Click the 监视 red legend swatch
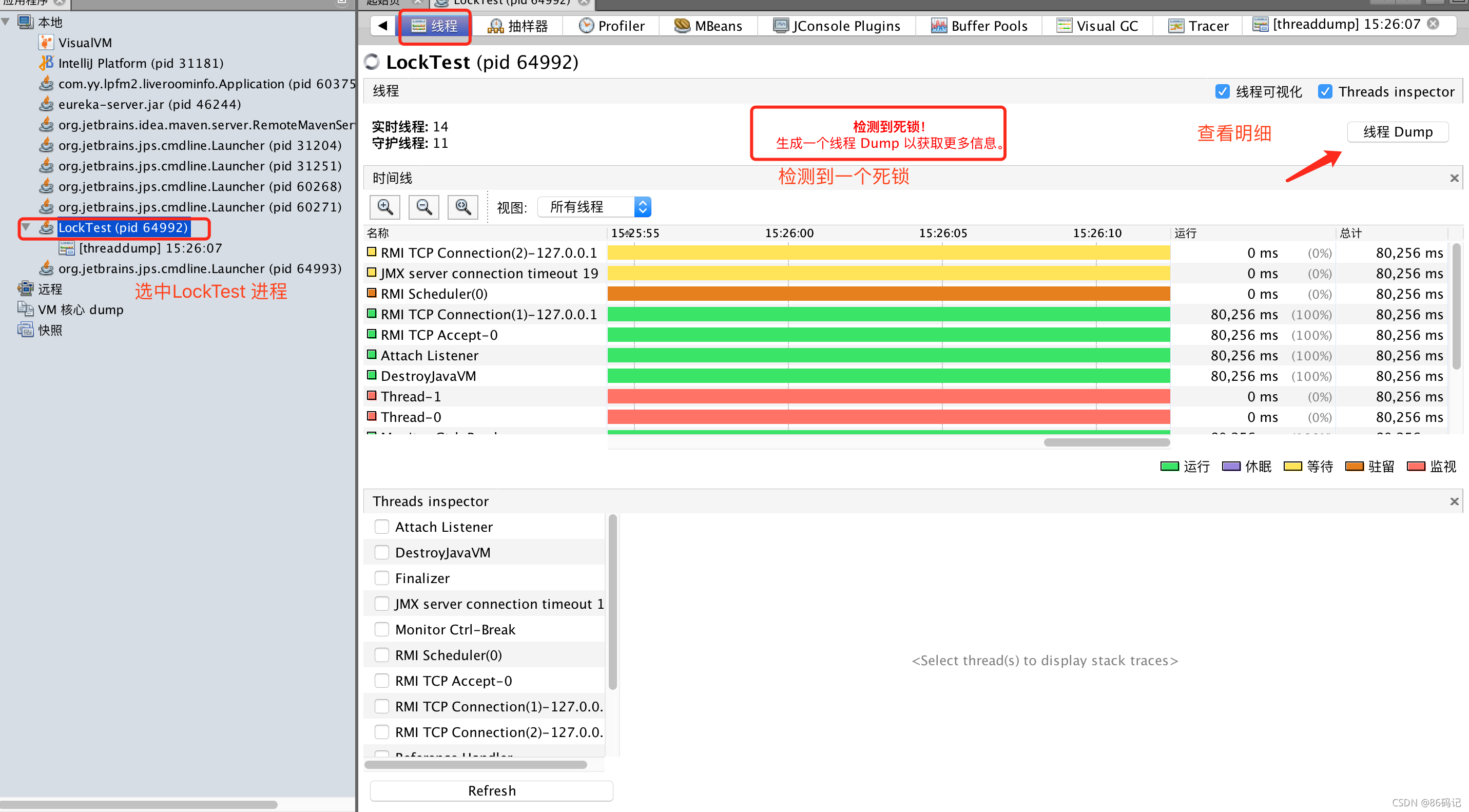The image size is (1469, 812). tap(1416, 466)
